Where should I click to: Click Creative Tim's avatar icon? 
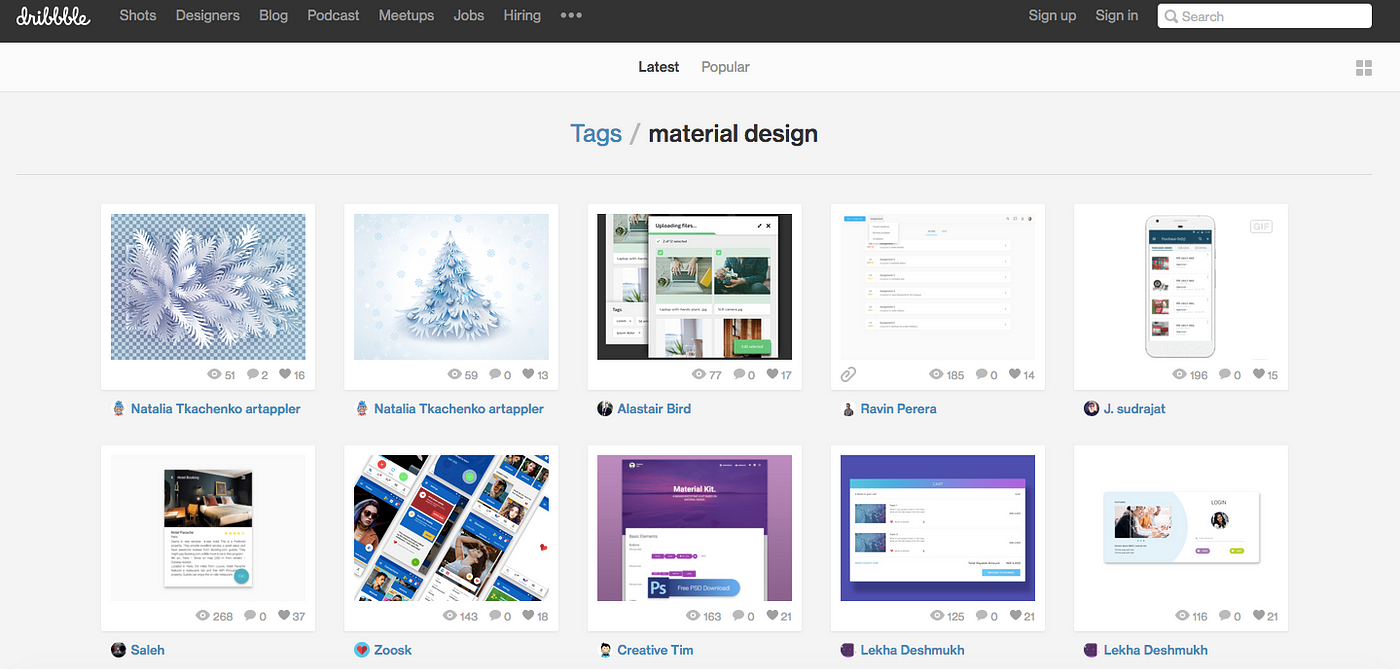(x=605, y=650)
